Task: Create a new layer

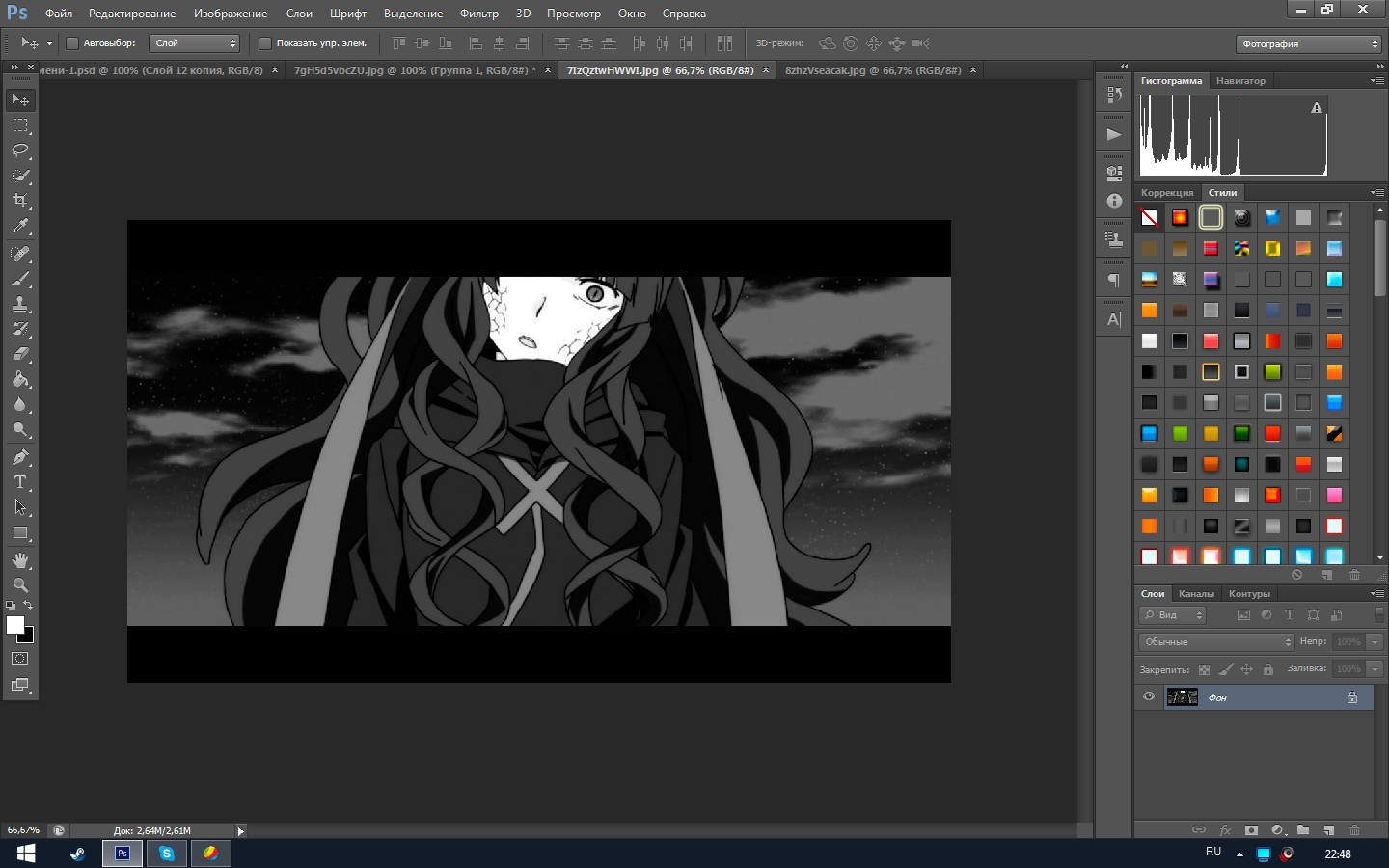Action: click(x=1328, y=830)
